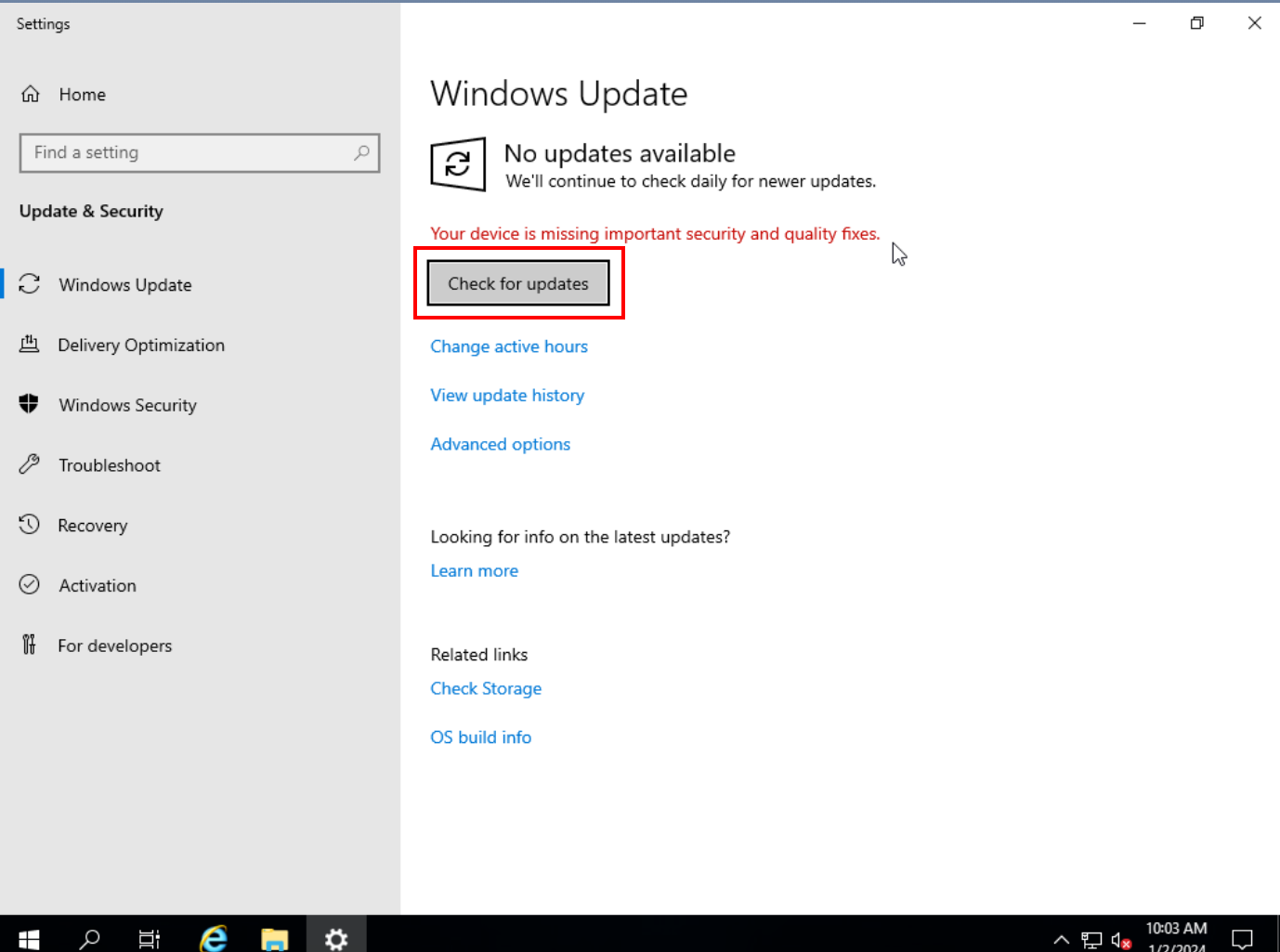Open Change active hours link
The width and height of the screenshot is (1280, 952).
pos(508,346)
